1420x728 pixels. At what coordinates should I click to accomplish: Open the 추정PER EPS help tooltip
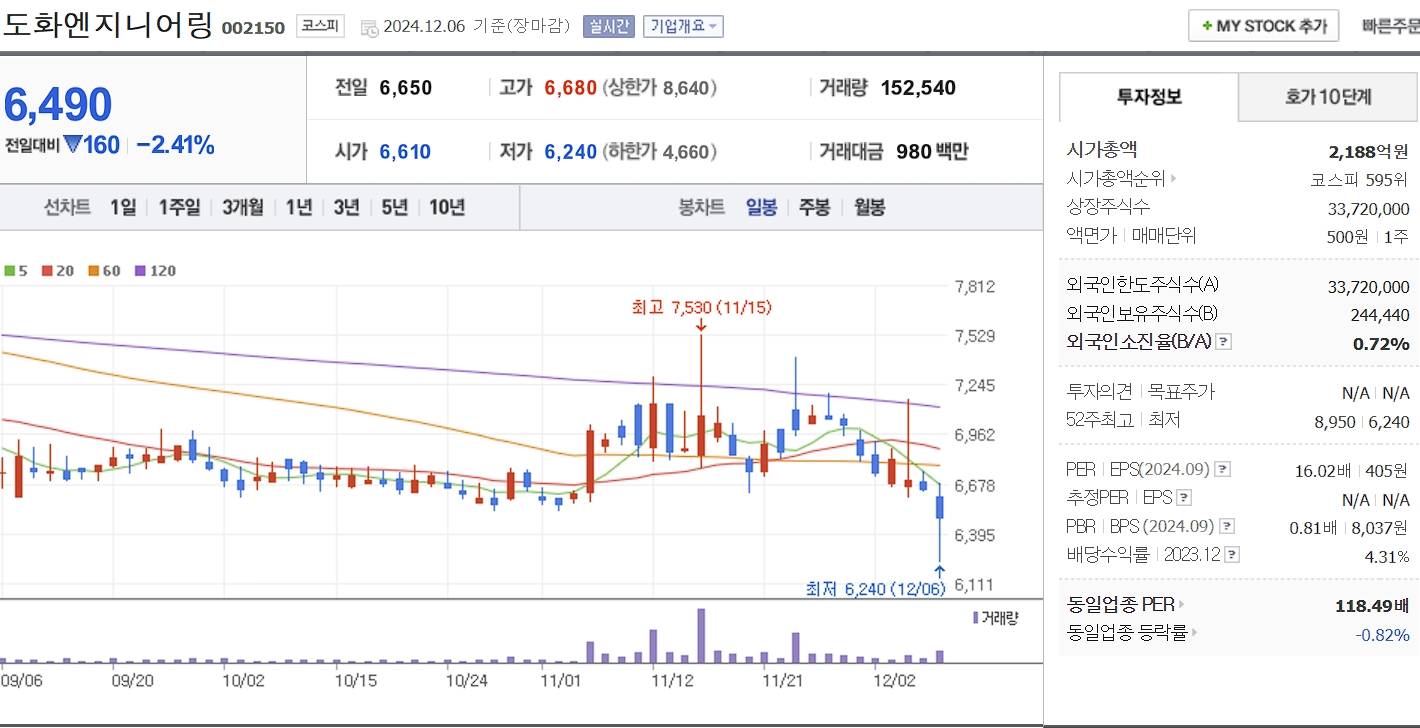1184,498
